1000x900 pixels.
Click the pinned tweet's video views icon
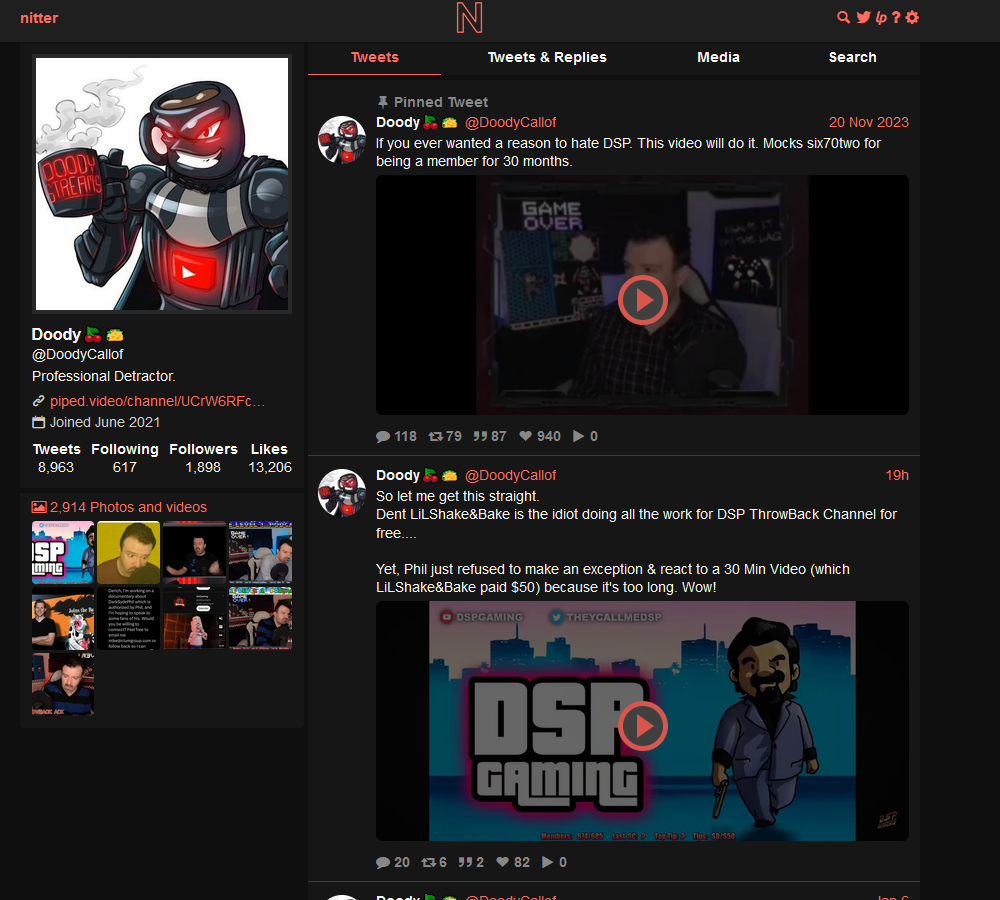[x=578, y=436]
